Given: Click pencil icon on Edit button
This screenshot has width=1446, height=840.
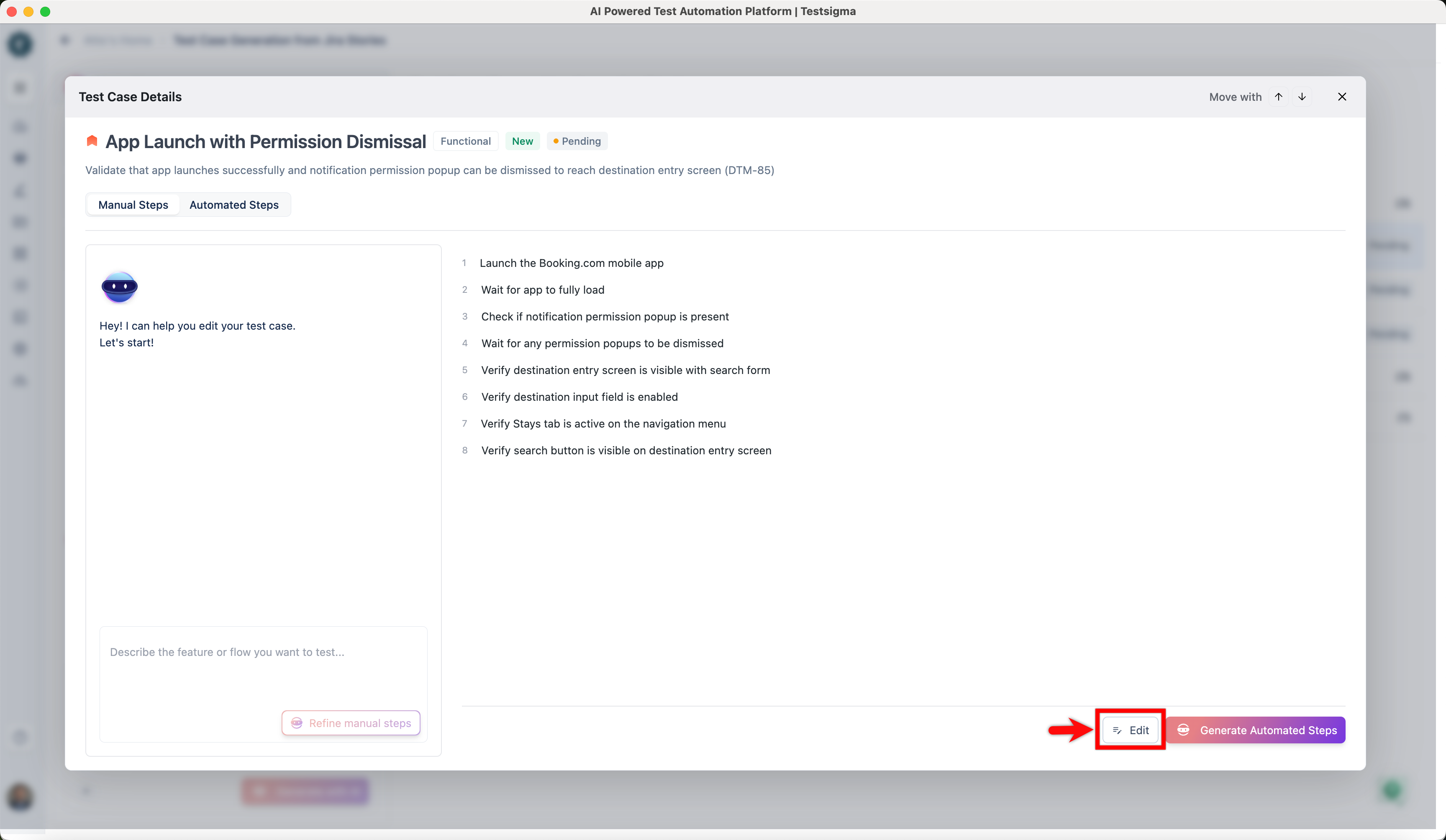Looking at the screenshot, I should pos(1117,730).
